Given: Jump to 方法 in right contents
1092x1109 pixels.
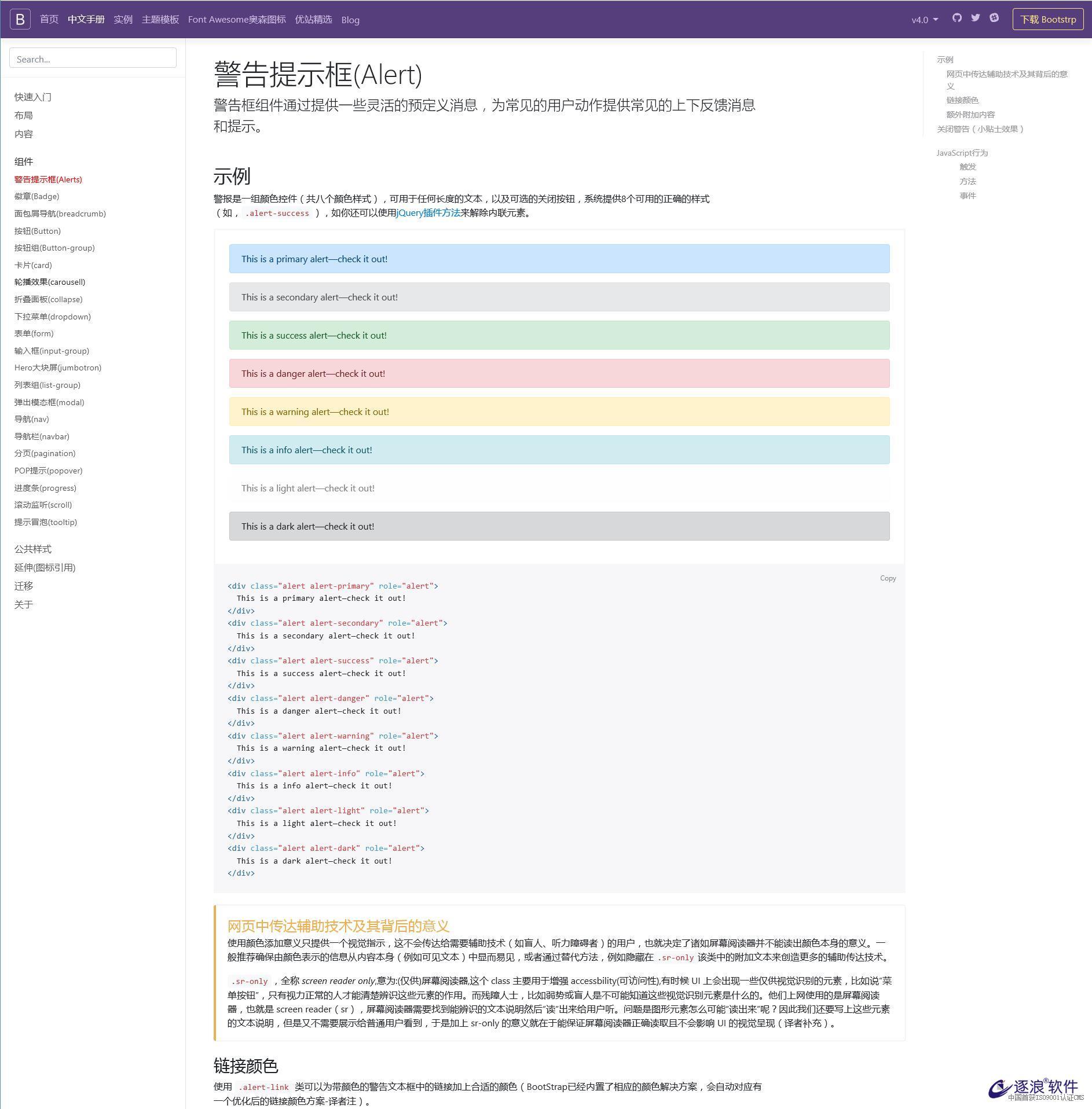Looking at the screenshot, I should [x=968, y=181].
